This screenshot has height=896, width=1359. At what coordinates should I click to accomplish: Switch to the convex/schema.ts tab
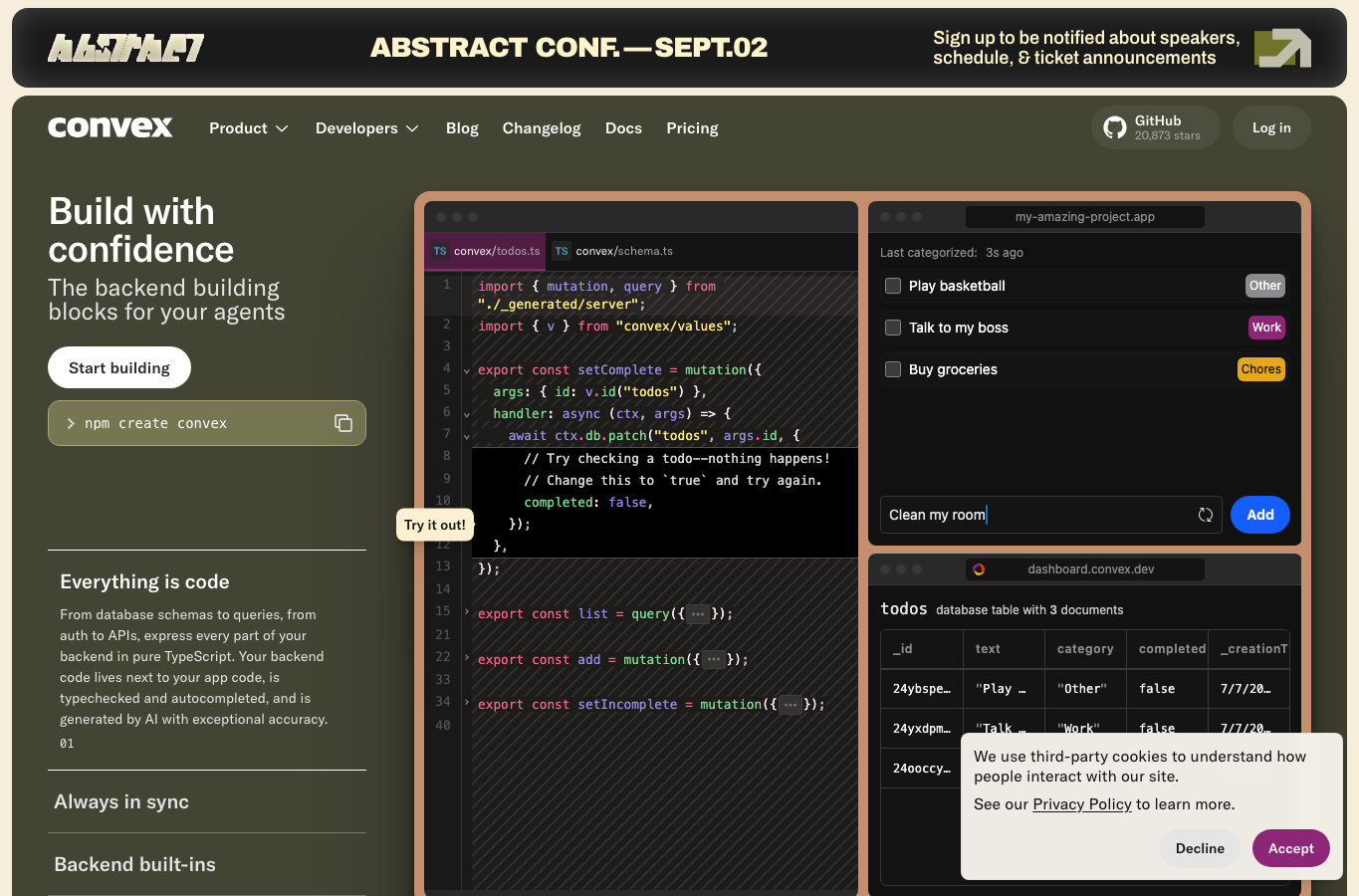pyautogui.click(x=614, y=251)
